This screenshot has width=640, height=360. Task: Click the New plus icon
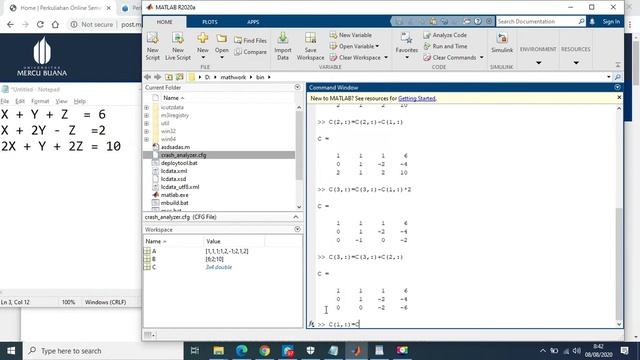coord(203,38)
